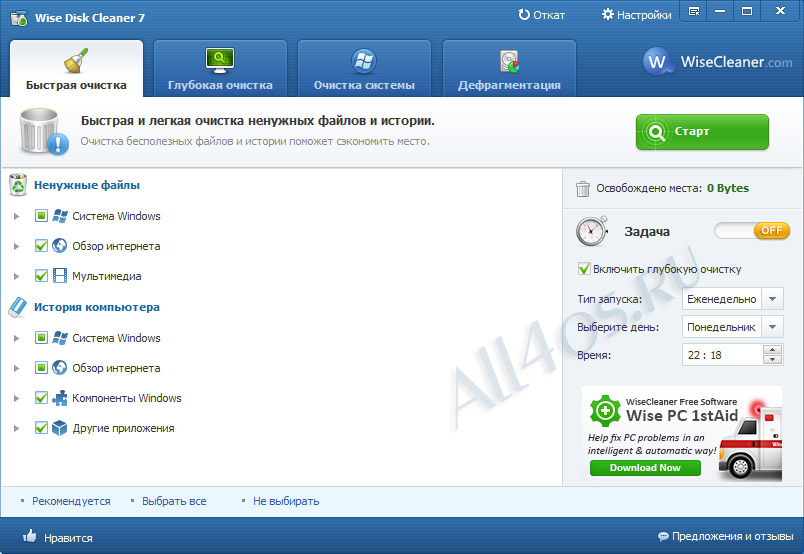Toggle Система Windows checkbox under История компьютера
The width and height of the screenshot is (804, 554).
point(41,338)
